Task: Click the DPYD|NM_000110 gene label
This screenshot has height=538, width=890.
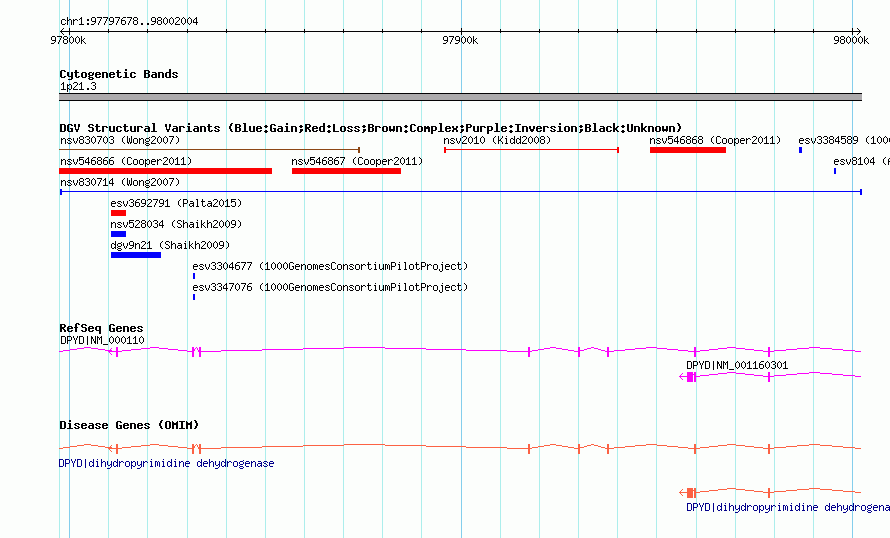Action: [102, 341]
